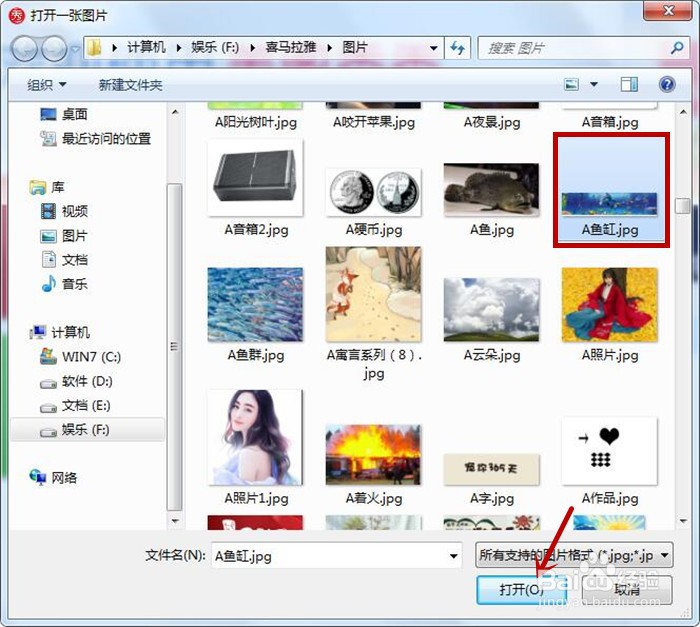Open help with the question mark icon
This screenshot has width=700, height=627.
pos(667,84)
